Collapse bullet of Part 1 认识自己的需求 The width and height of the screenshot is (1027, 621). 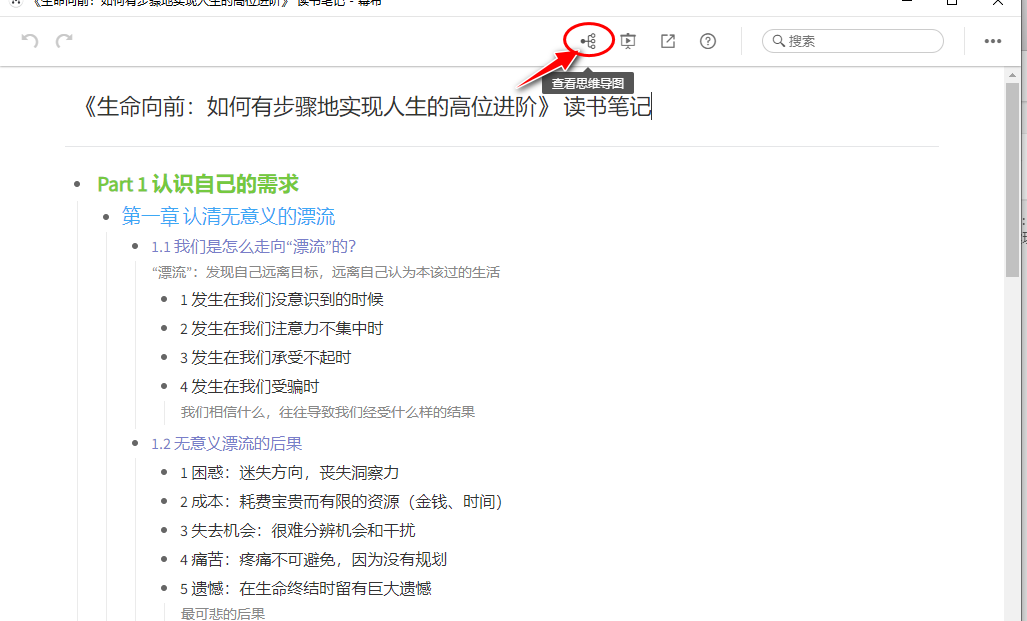77,184
